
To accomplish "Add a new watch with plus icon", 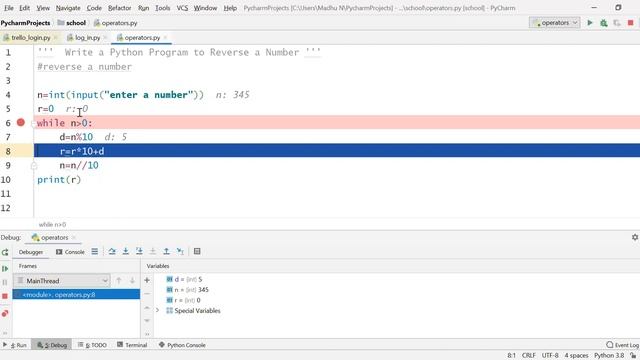I will pyautogui.click(x=147, y=280).
